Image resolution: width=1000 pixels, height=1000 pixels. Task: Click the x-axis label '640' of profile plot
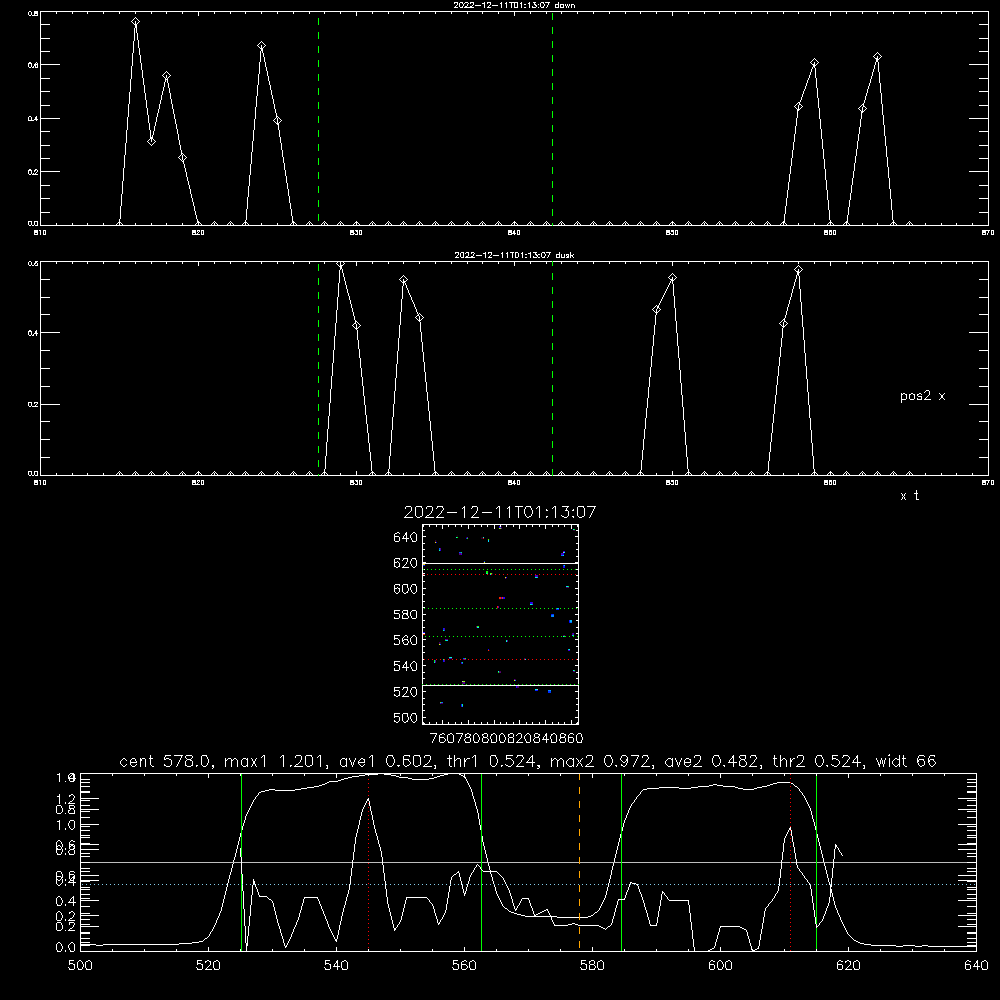click(x=976, y=966)
